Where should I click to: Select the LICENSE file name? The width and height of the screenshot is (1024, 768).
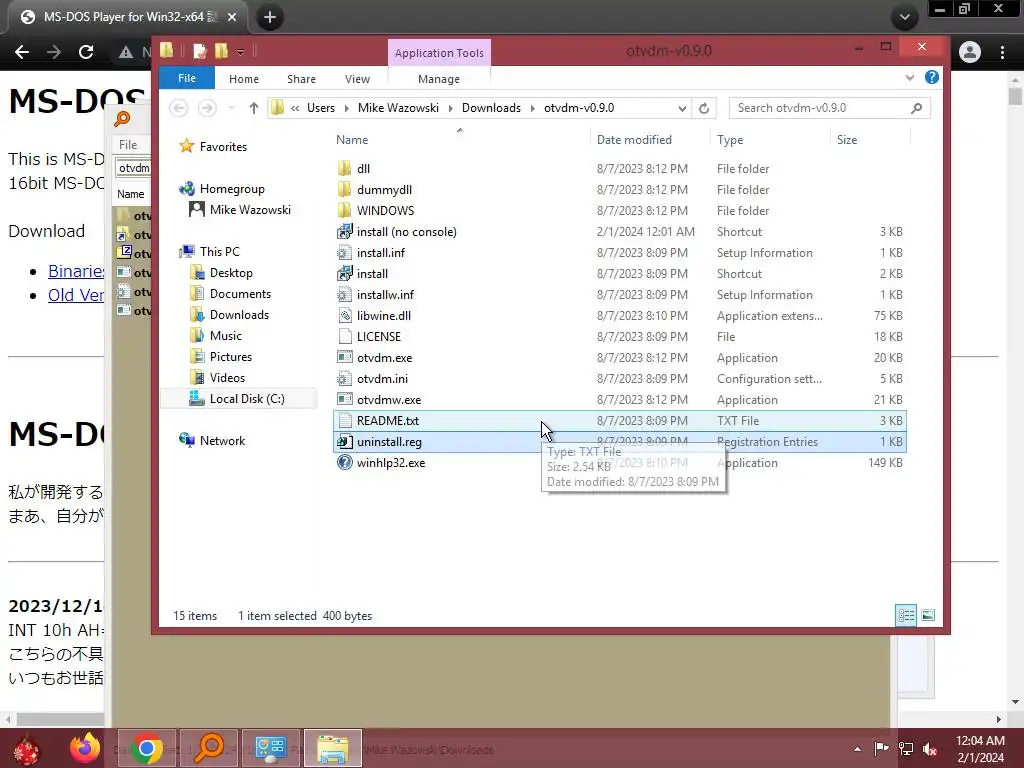pyautogui.click(x=379, y=336)
